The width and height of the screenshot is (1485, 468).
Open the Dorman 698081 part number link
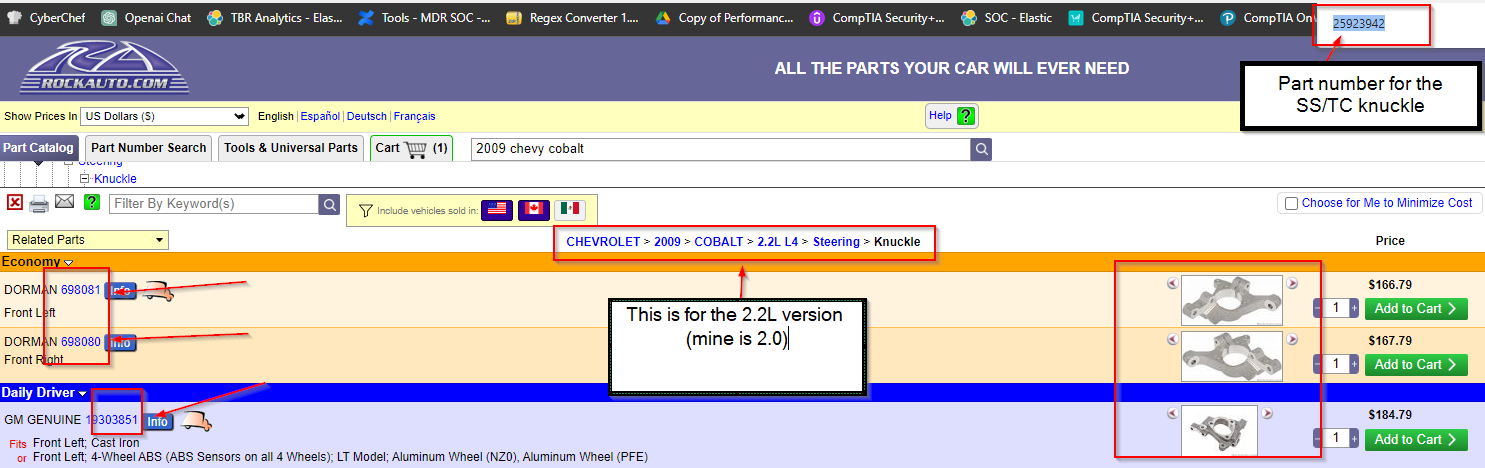[81, 290]
